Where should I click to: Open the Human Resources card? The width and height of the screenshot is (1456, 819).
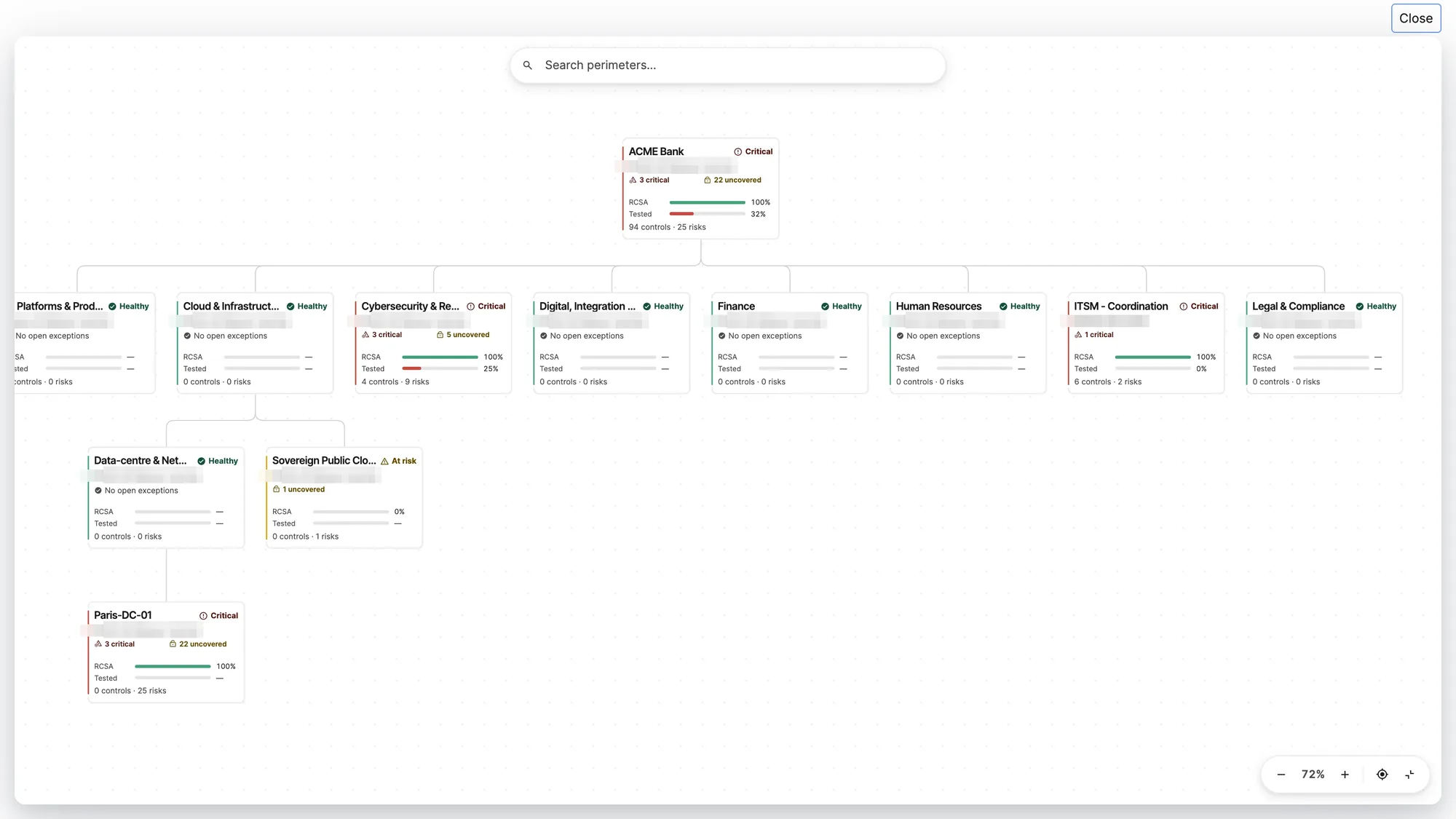[968, 343]
